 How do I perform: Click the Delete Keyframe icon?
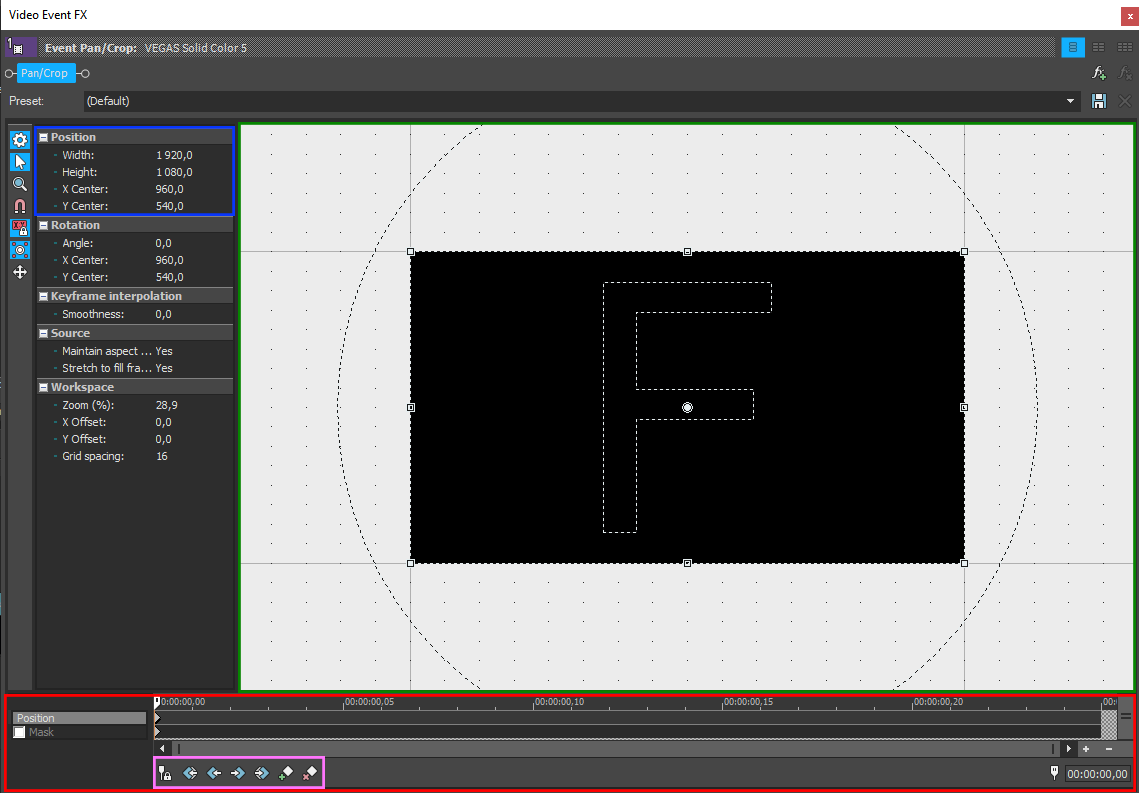[310, 773]
